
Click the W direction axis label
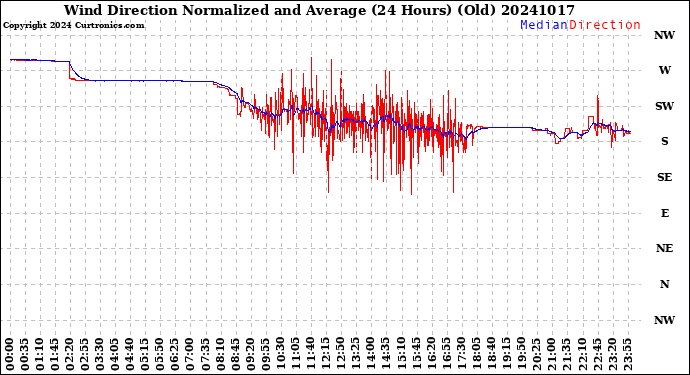coord(664,70)
